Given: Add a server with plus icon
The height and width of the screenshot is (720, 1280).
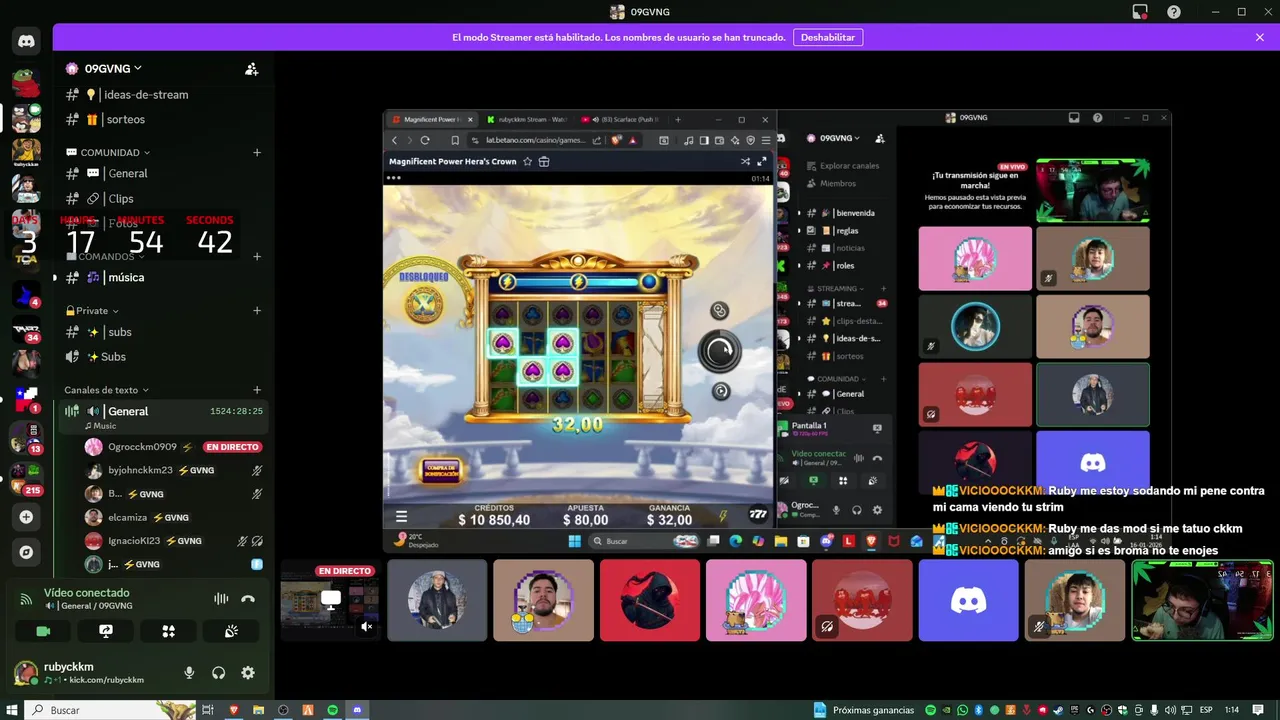Looking at the screenshot, I should pyautogui.click(x=26, y=517).
